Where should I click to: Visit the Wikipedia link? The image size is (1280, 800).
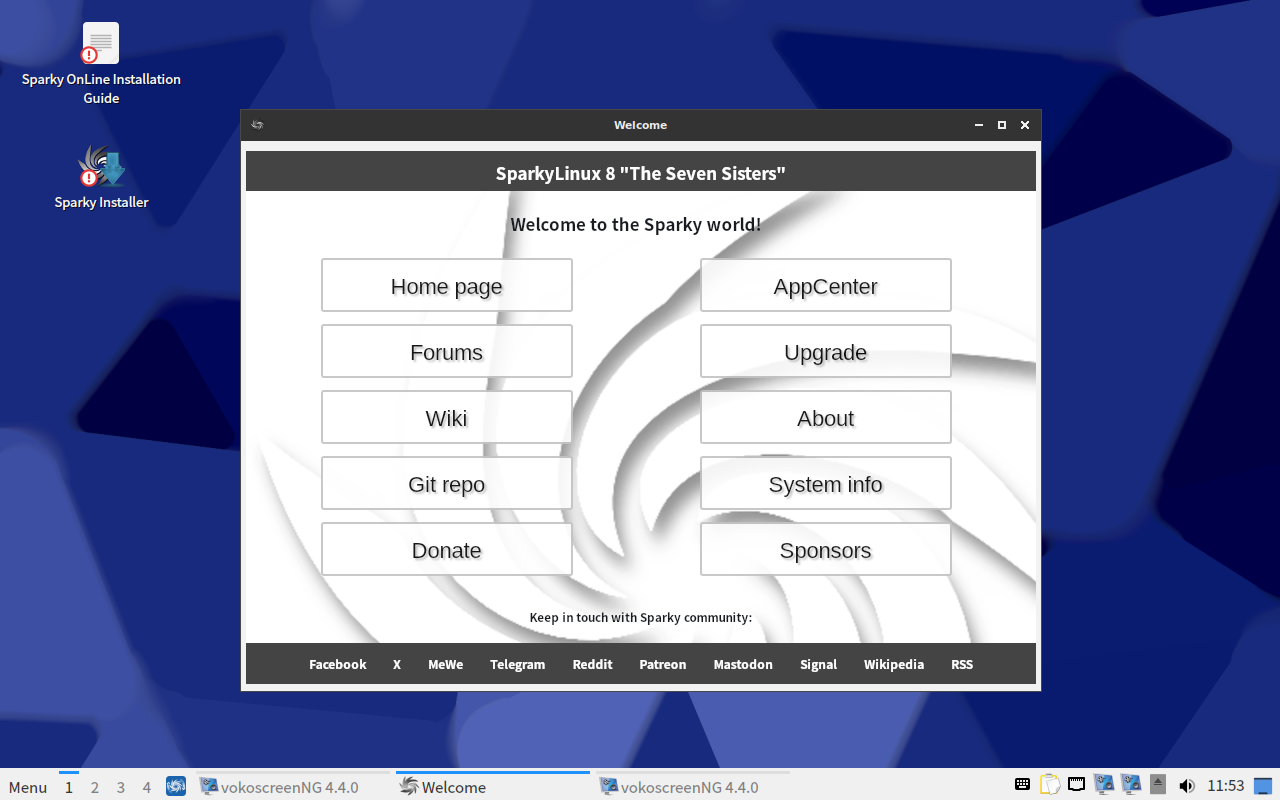(894, 664)
